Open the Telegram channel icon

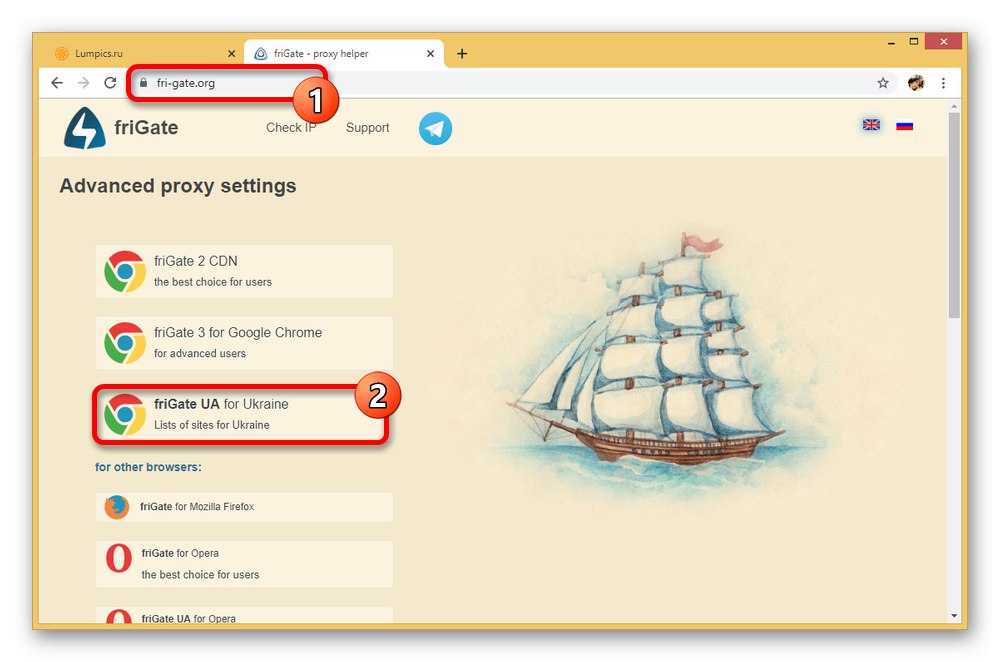[436, 128]
